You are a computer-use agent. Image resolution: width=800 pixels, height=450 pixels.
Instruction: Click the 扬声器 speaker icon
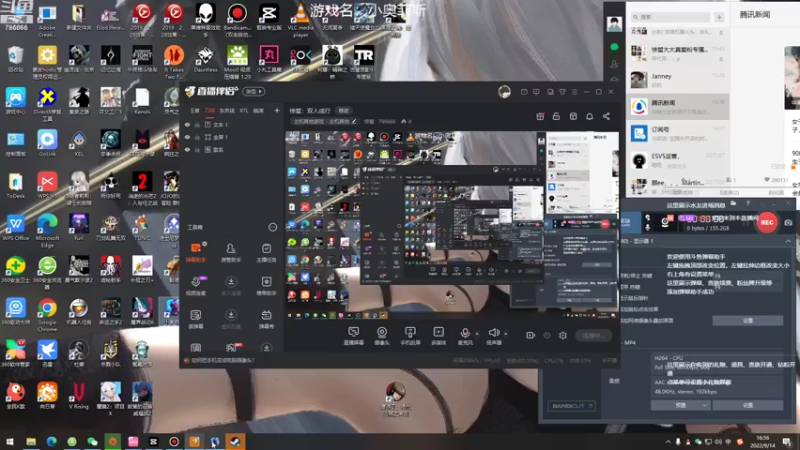tap(493, 336)
